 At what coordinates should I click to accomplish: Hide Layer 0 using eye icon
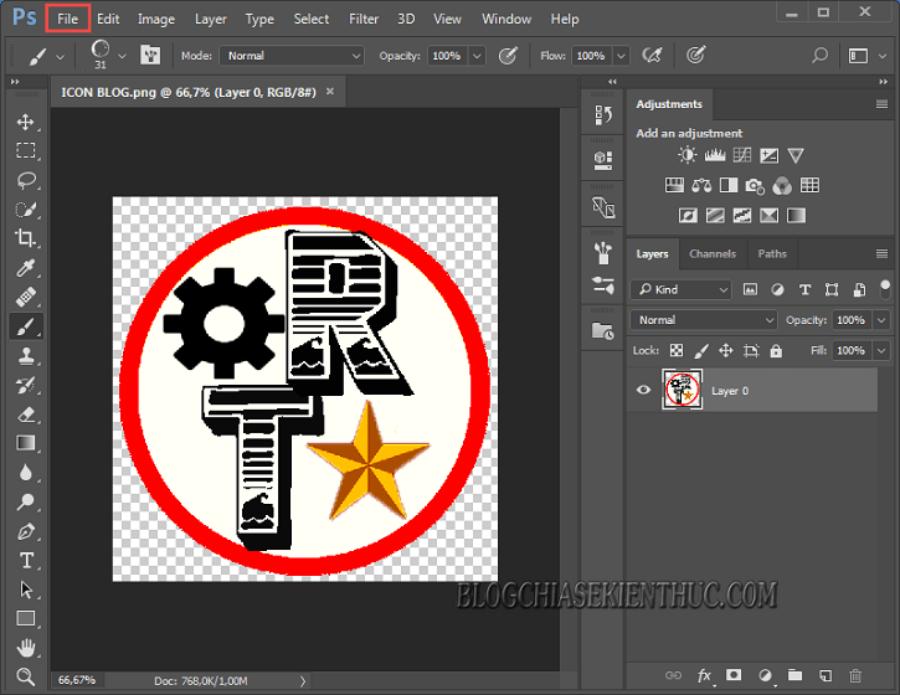pyautogui.click(x=644, y=390)
